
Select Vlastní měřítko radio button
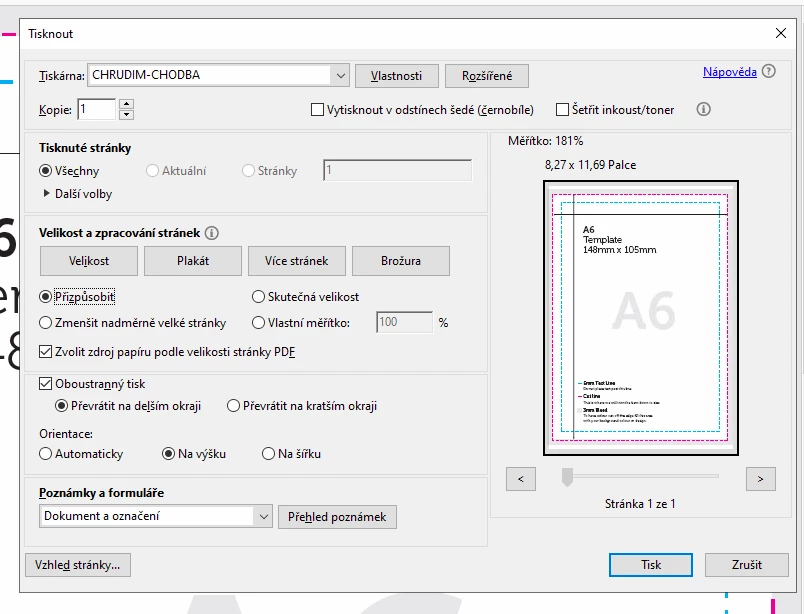pyautogui.click(x=258, y=323)
